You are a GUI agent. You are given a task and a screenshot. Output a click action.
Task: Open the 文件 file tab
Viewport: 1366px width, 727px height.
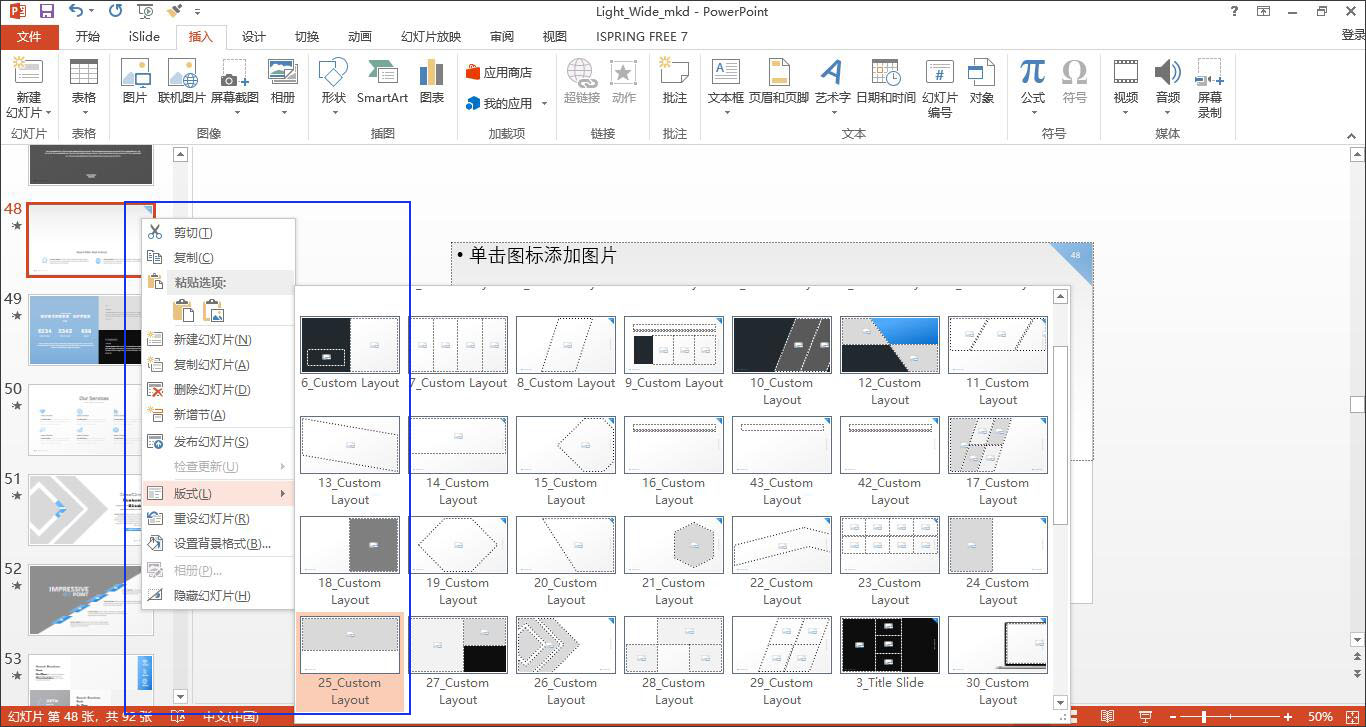[x=29, y=37]
